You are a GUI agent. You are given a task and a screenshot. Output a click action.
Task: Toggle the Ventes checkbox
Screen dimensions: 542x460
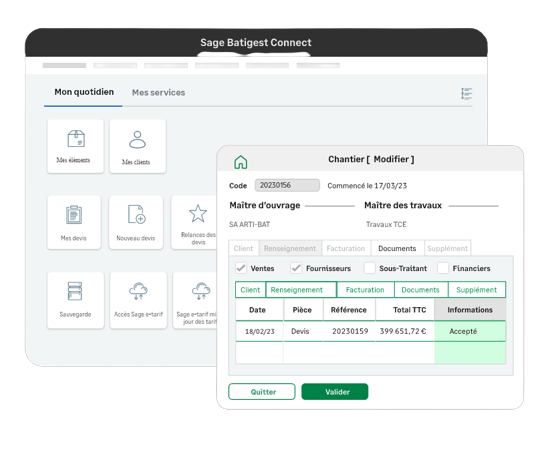(x=241, y=268)
